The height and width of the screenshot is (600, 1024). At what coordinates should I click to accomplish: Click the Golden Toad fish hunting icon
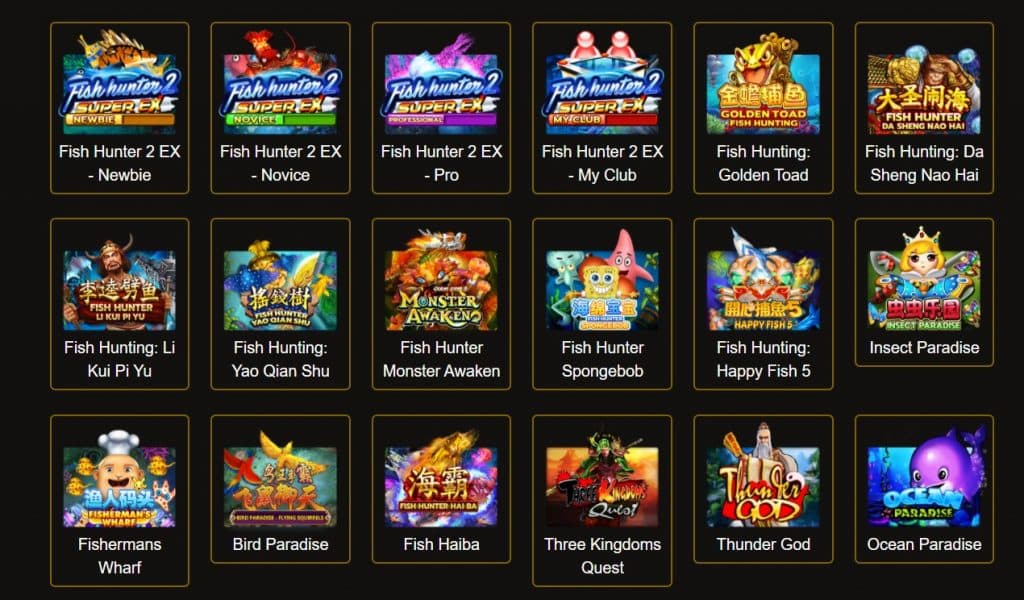point(763,84)
